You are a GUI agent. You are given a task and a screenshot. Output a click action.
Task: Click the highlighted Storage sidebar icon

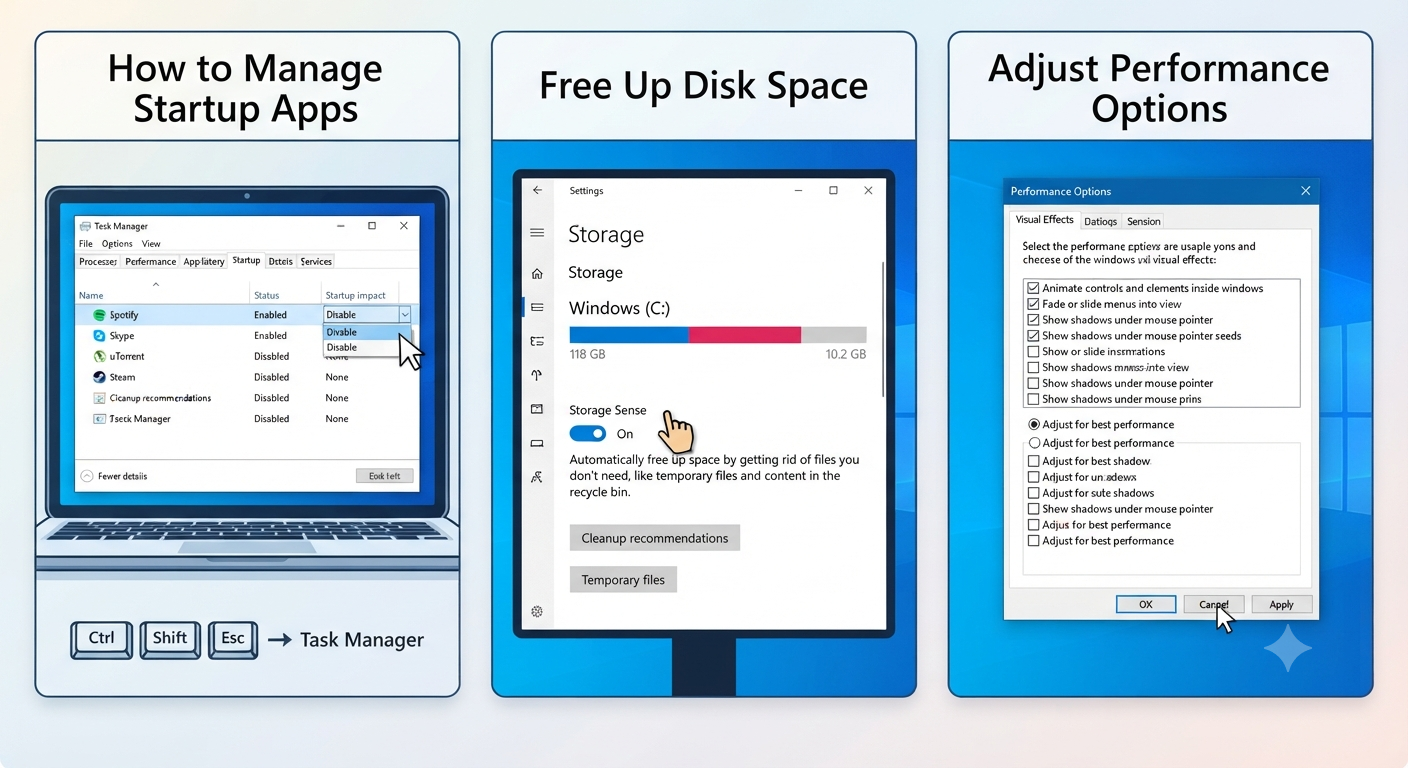pyautogui.click(x=537, y=307)
